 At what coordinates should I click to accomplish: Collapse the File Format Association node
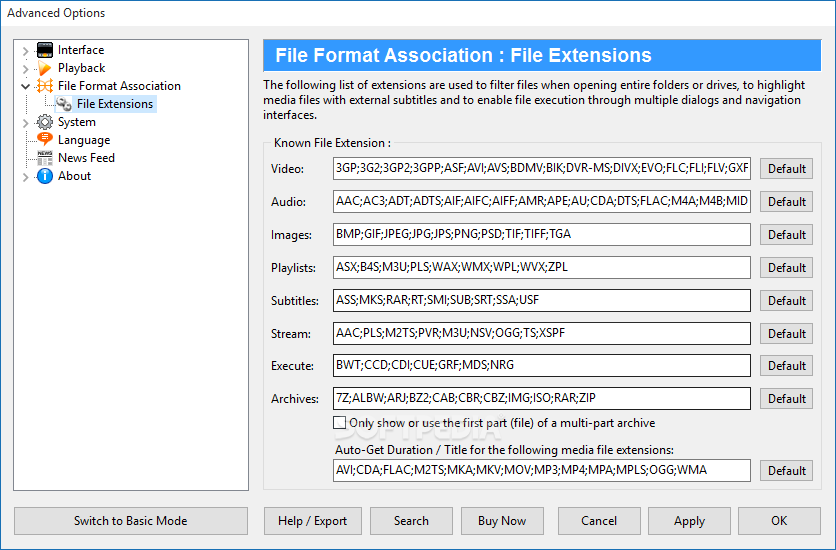[25, 86]
